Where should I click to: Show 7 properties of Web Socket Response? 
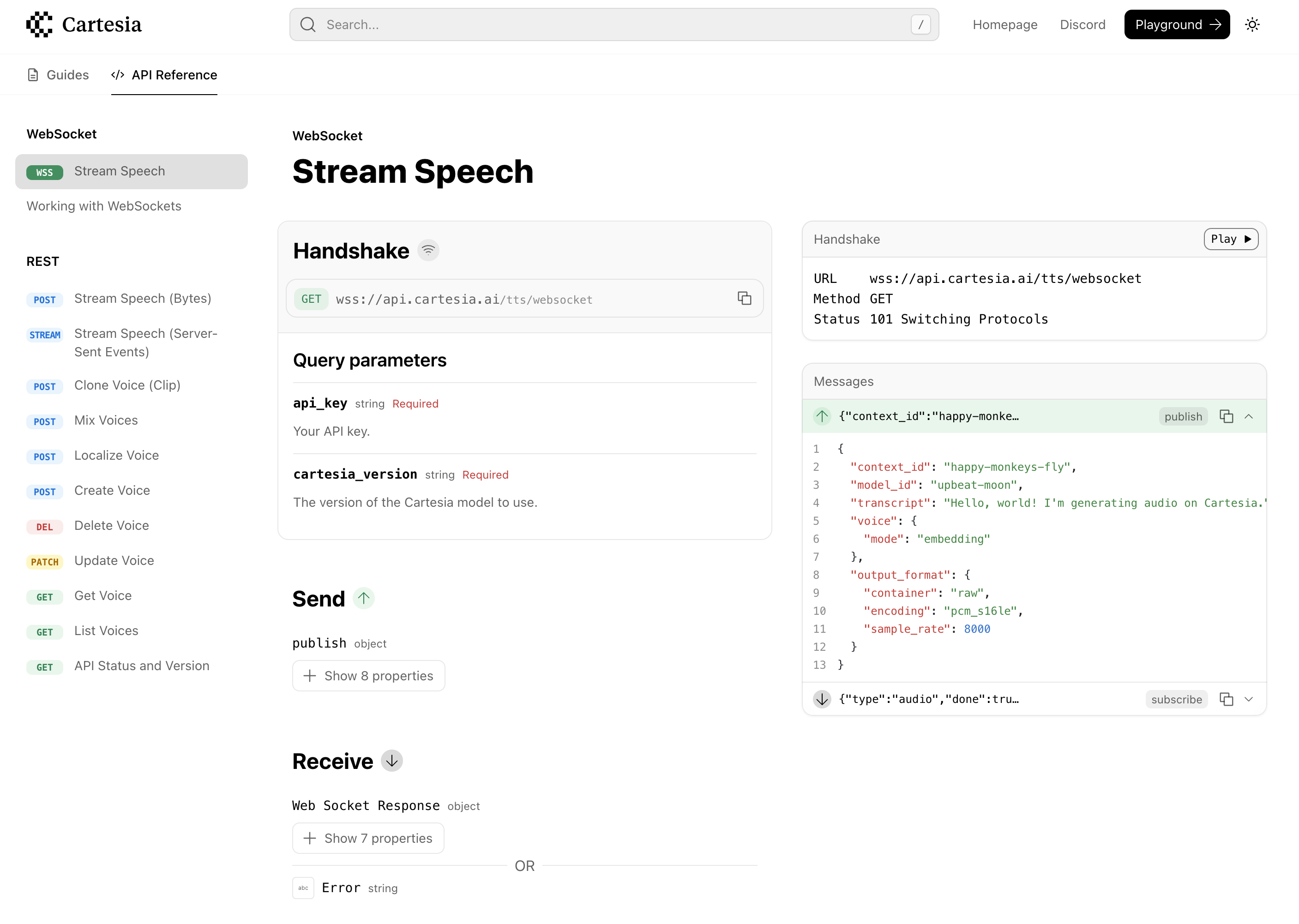pyautogui.click(x=367, y=838)
